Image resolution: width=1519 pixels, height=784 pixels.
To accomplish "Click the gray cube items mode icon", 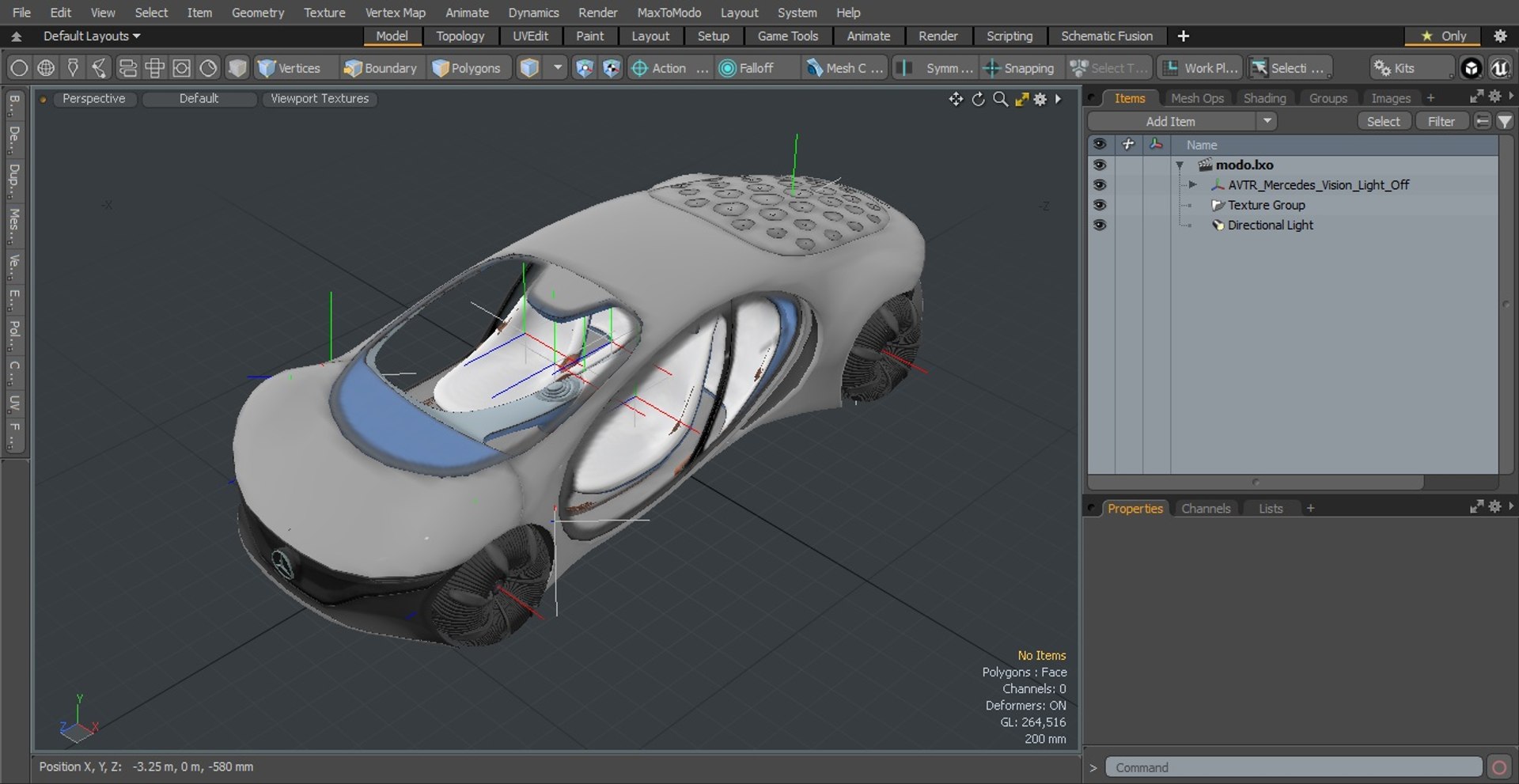I will point(237,68).
